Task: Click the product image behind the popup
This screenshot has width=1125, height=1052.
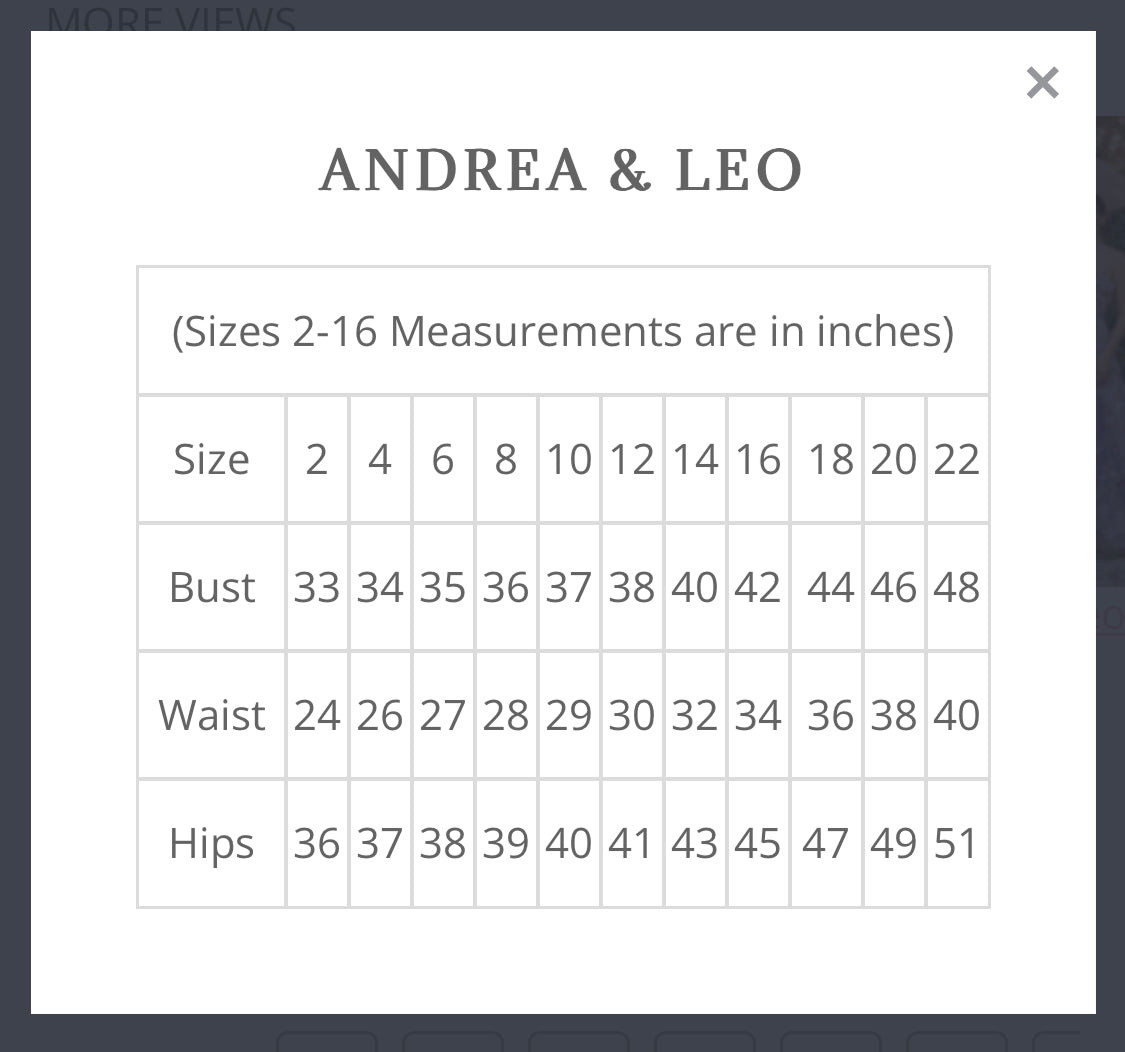Action: click(x=1110, y=350)
